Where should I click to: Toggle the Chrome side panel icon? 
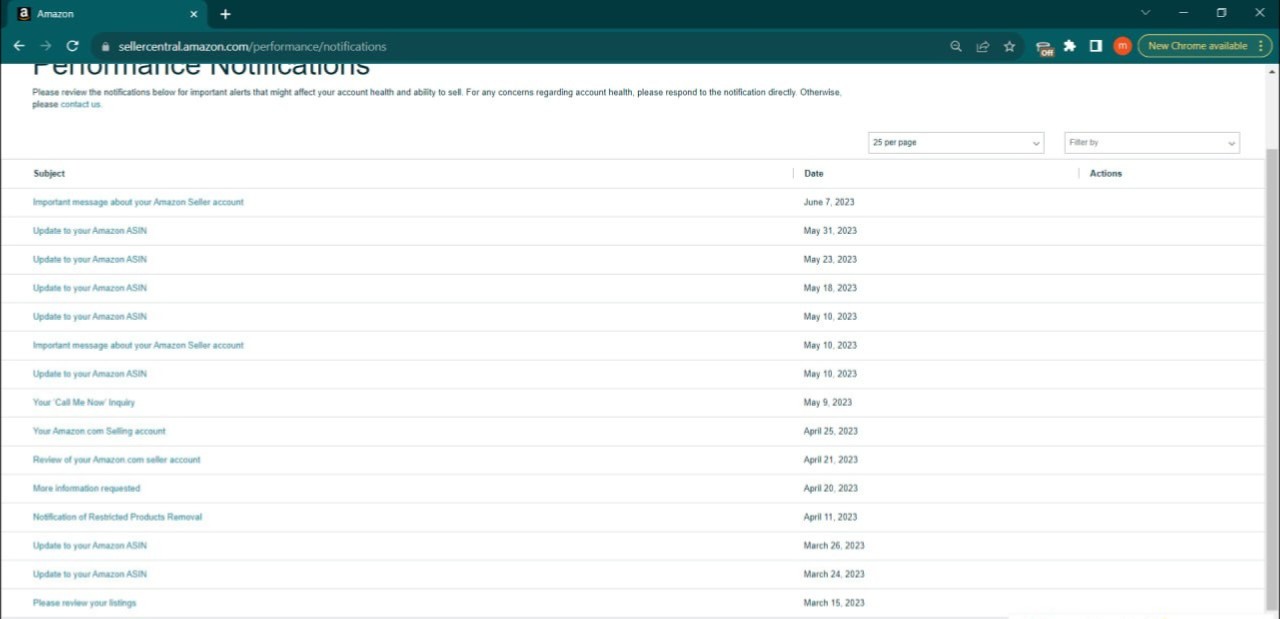coord(1096,46)
